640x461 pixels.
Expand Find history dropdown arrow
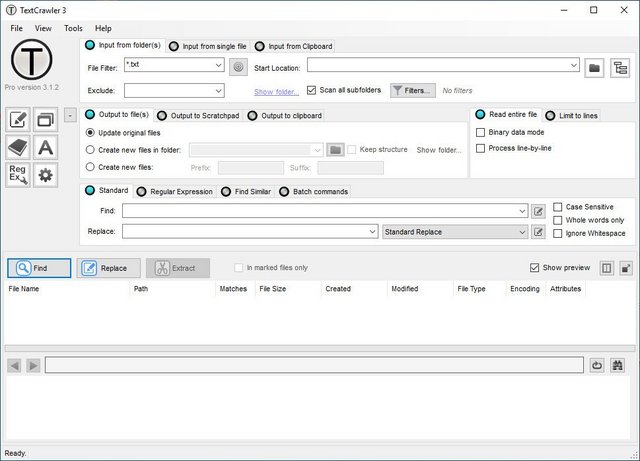tap(522, 211)
